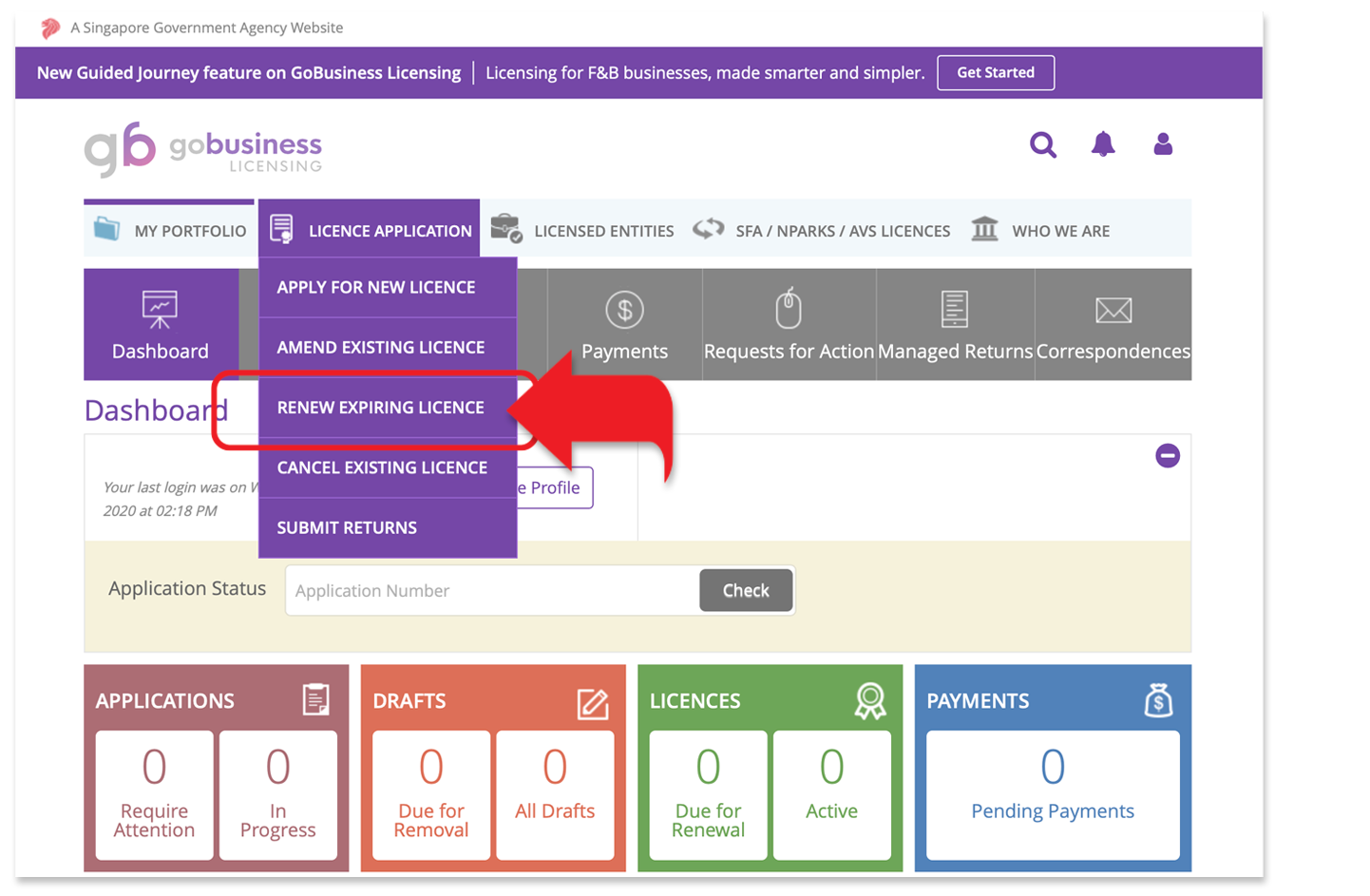This screenshot has height=896, width=1370.
Task: Open the user account icon
Action: [1163, 144]
